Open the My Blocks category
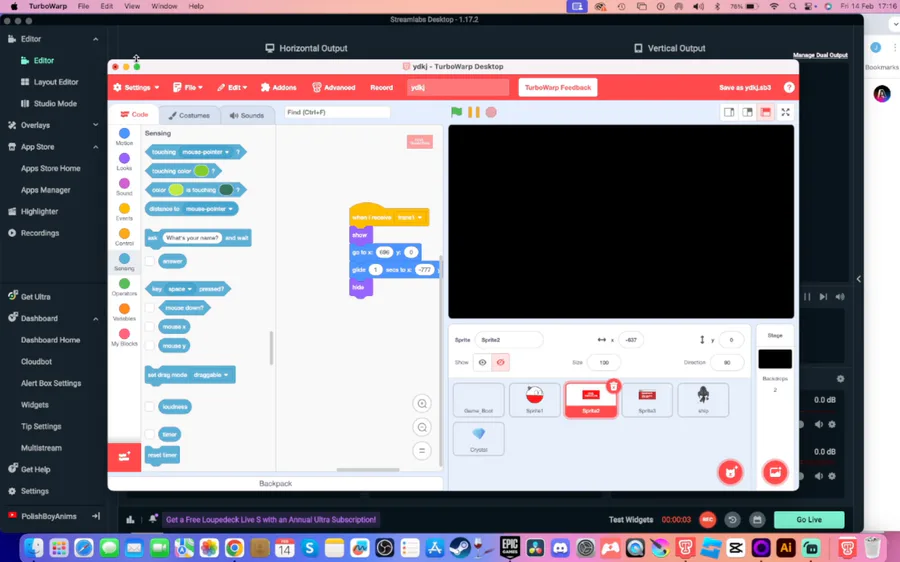This screenshot has height=562, width=900. click(124, 337)
